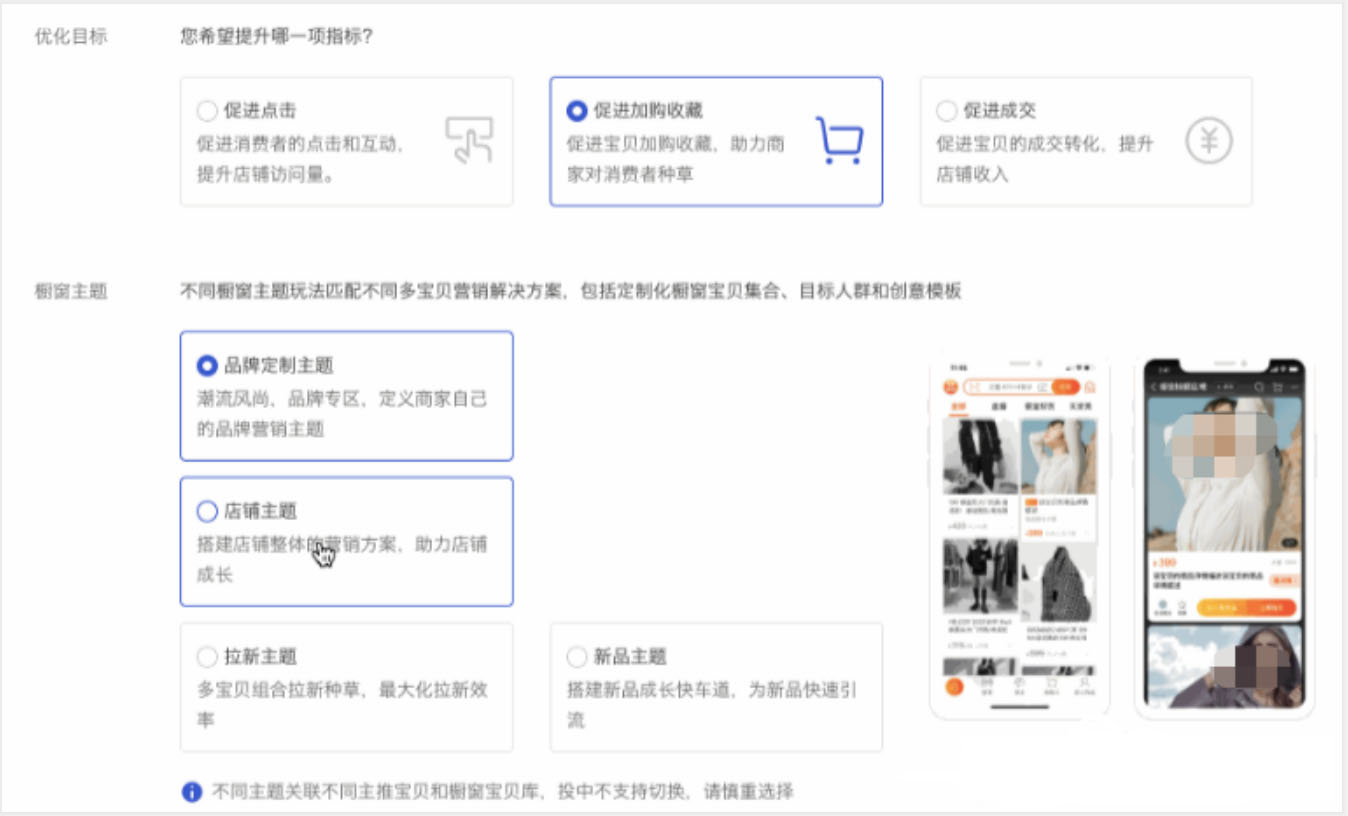This screenshot has width=1348, height=816.
Task: Click the orange home button in the left phone bottom nav
Action: tap(954, 687)
